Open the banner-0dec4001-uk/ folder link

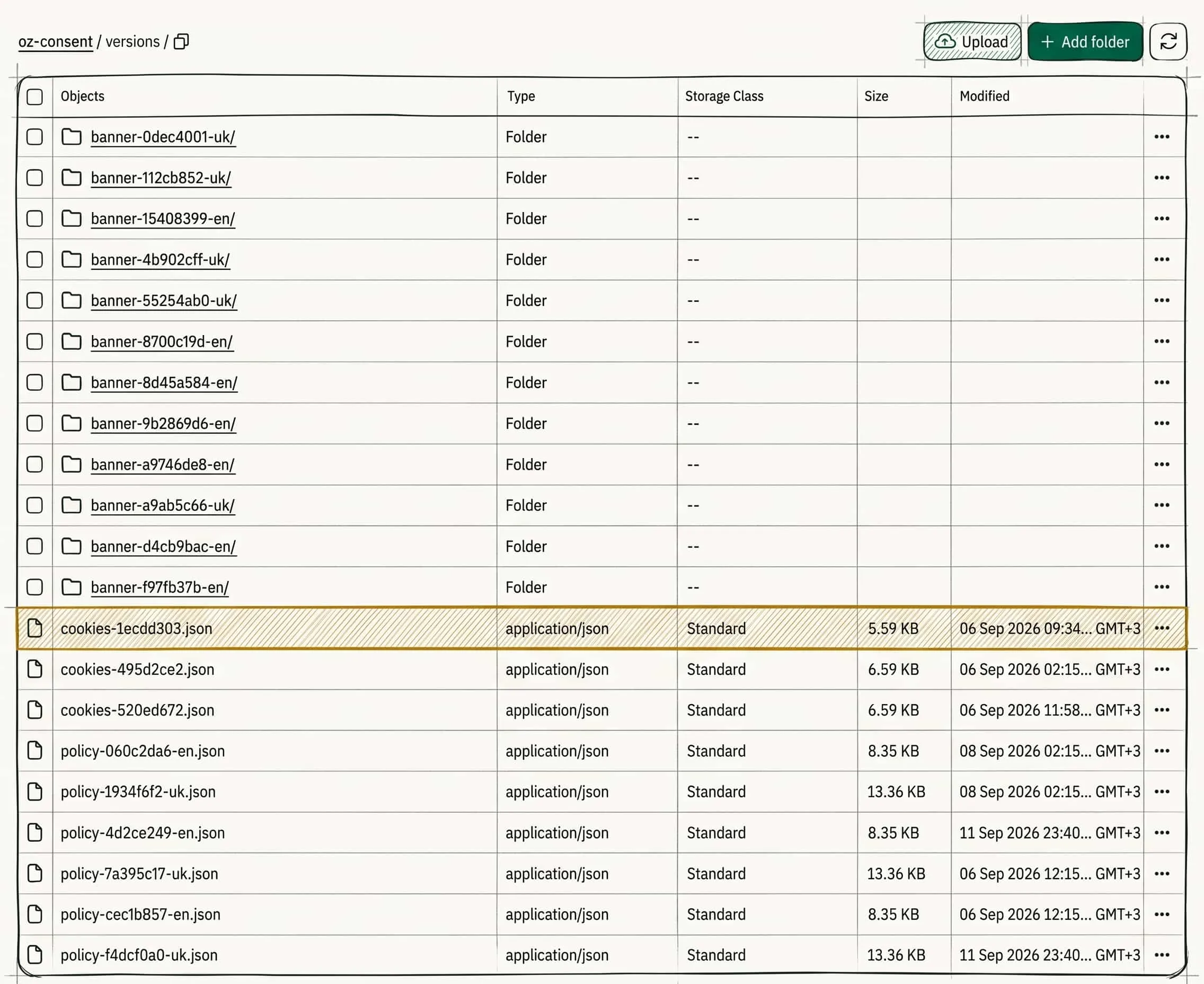tap(163, 137)
